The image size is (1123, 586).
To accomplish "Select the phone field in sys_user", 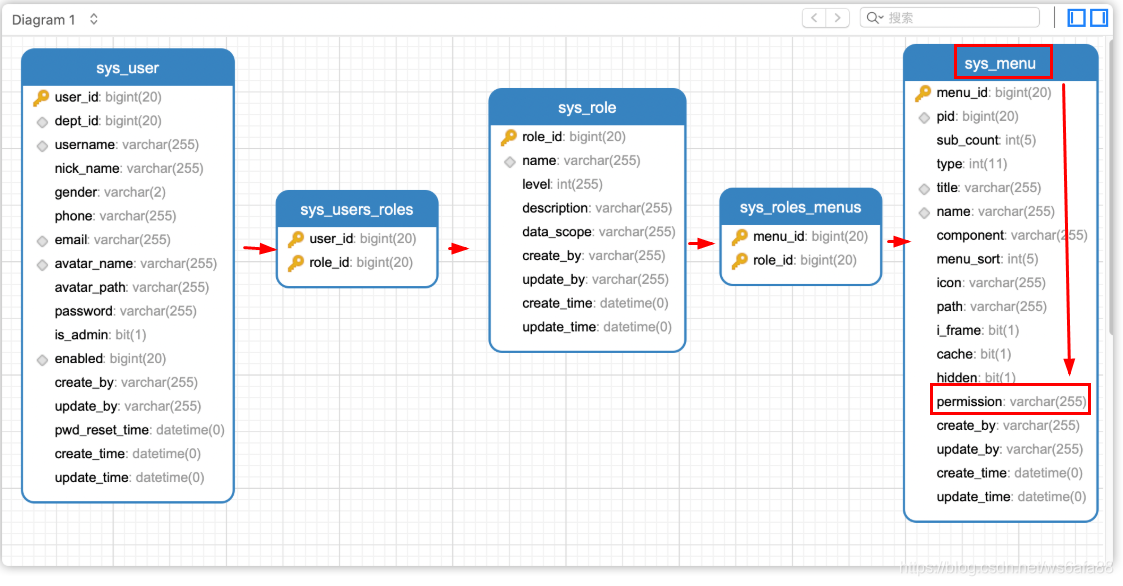I will pyautogui.click(x=115, y=216).
